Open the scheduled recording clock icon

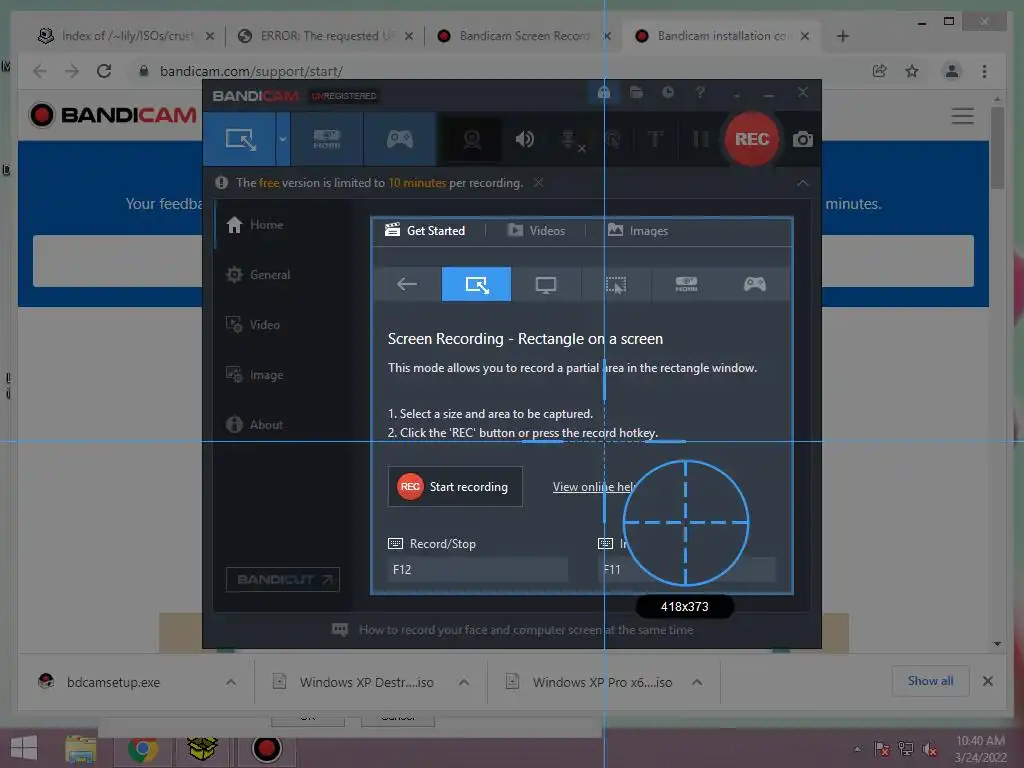668,93
